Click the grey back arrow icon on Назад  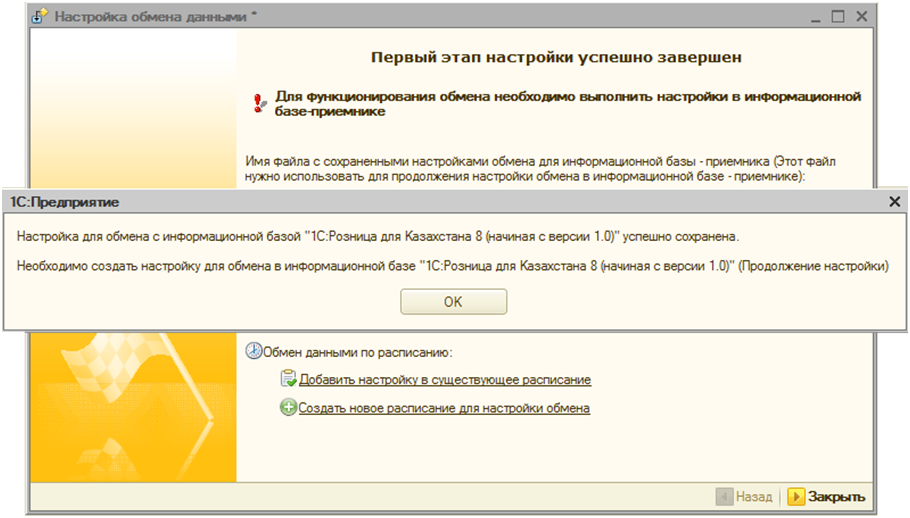coord(724,496)
